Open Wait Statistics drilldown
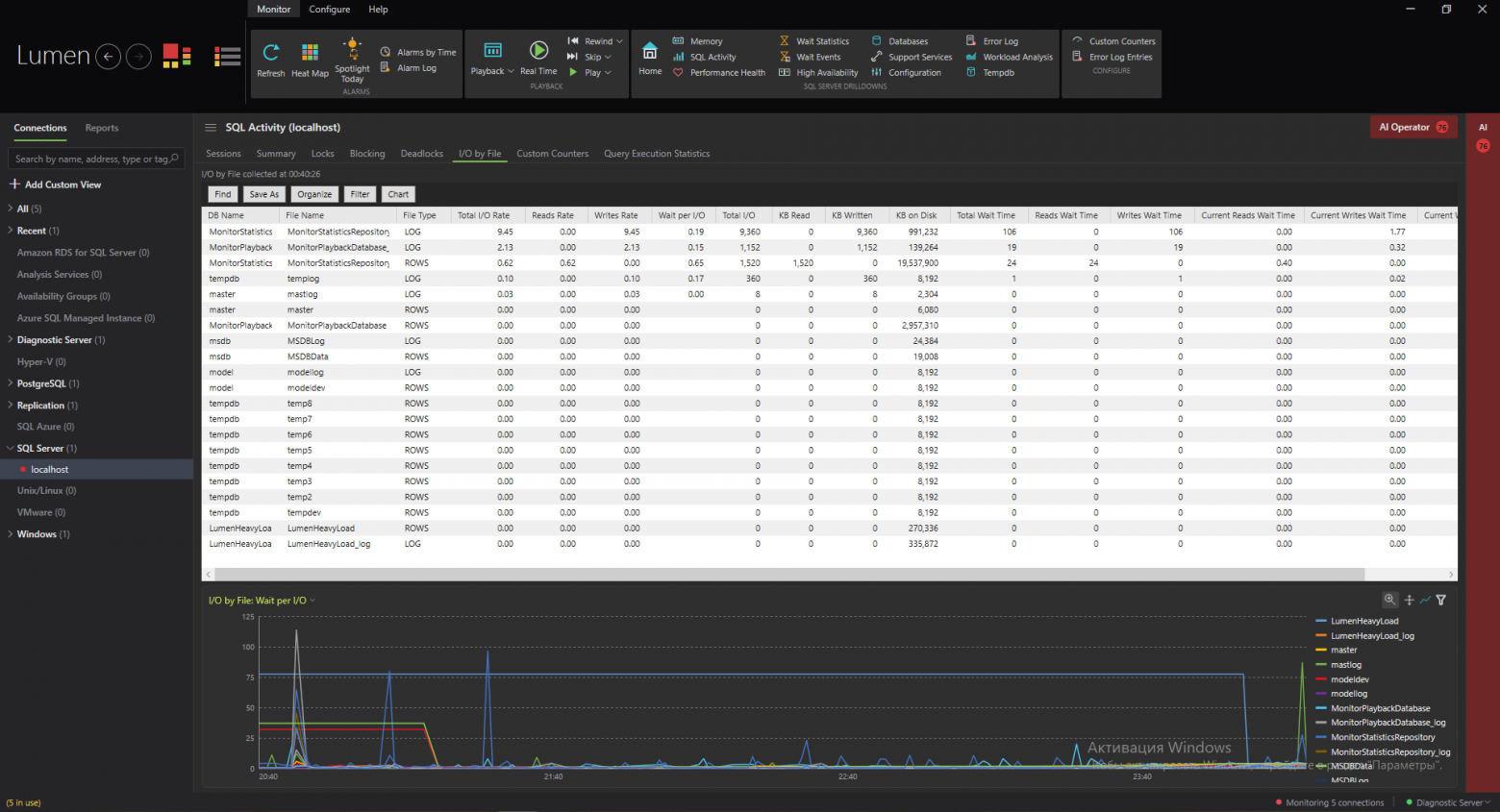 click(x=813, y=41)
